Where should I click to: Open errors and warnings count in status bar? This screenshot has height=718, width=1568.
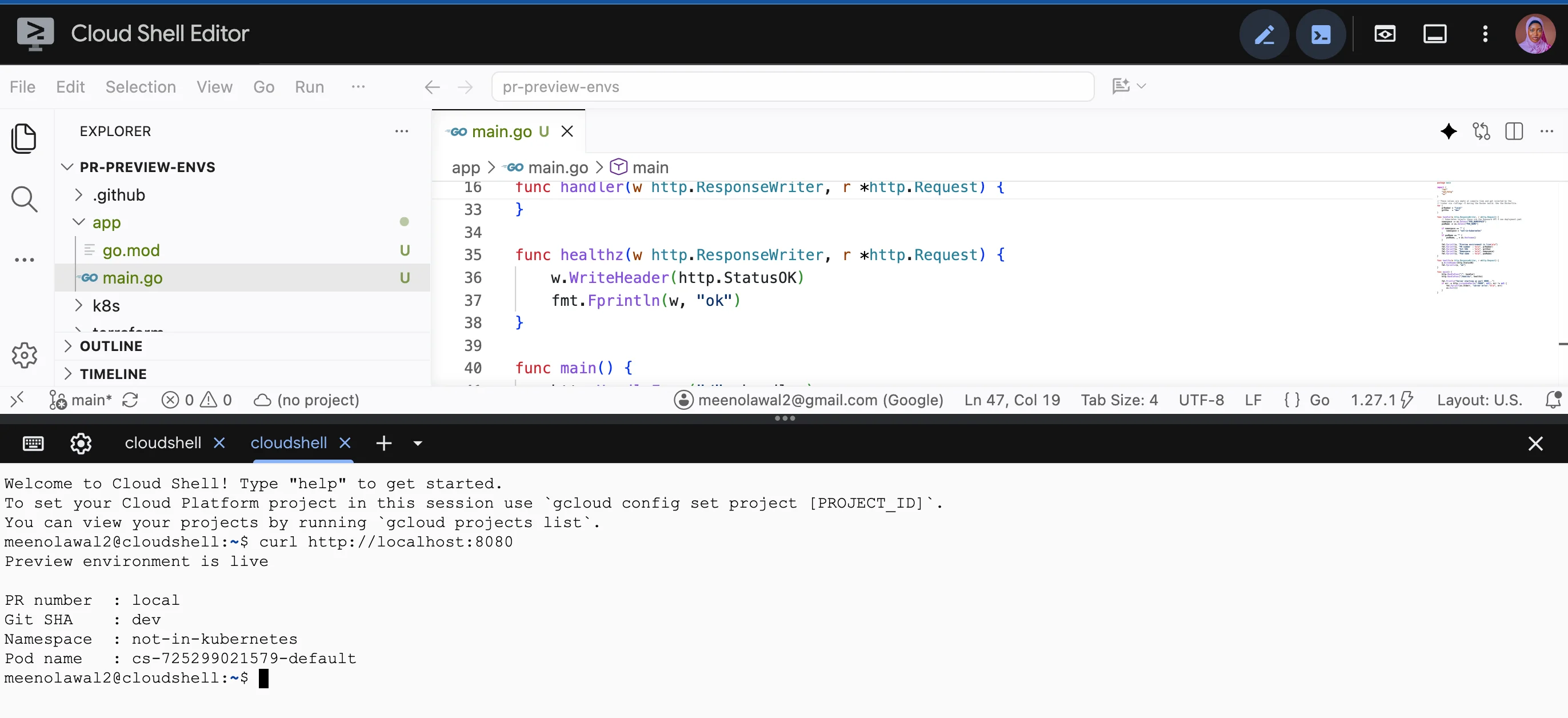(197, 400)
